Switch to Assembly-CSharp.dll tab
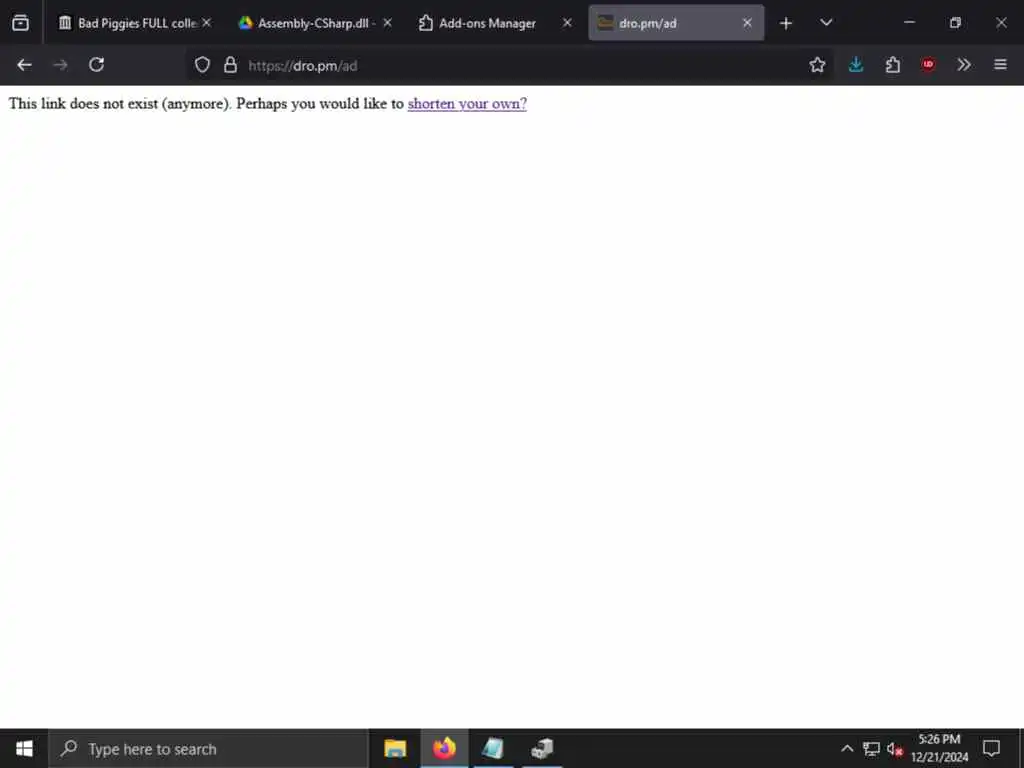Screen dimensions: 1024x768 [x=316, y=23]
